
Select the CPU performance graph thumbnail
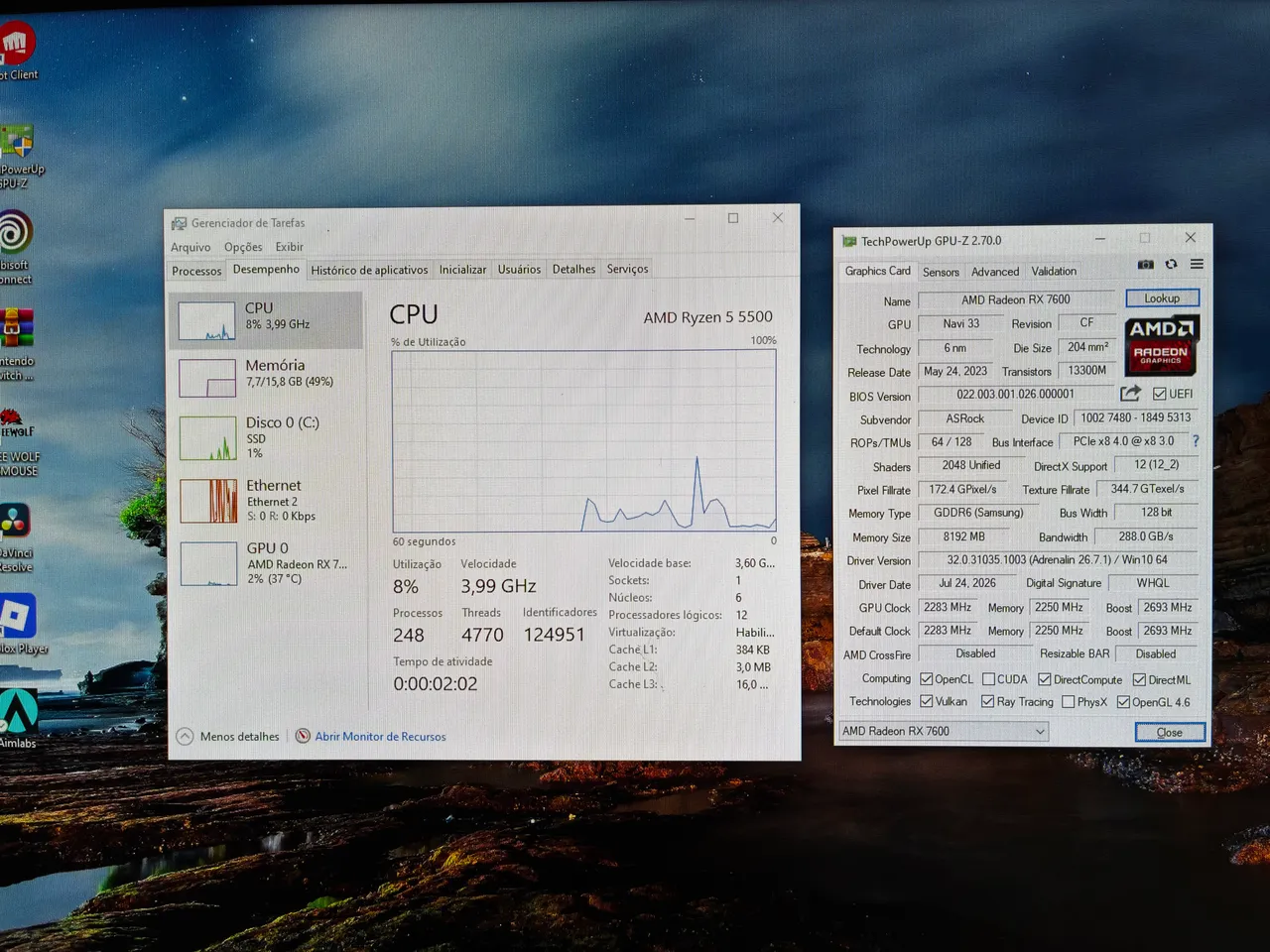(207, 321)
